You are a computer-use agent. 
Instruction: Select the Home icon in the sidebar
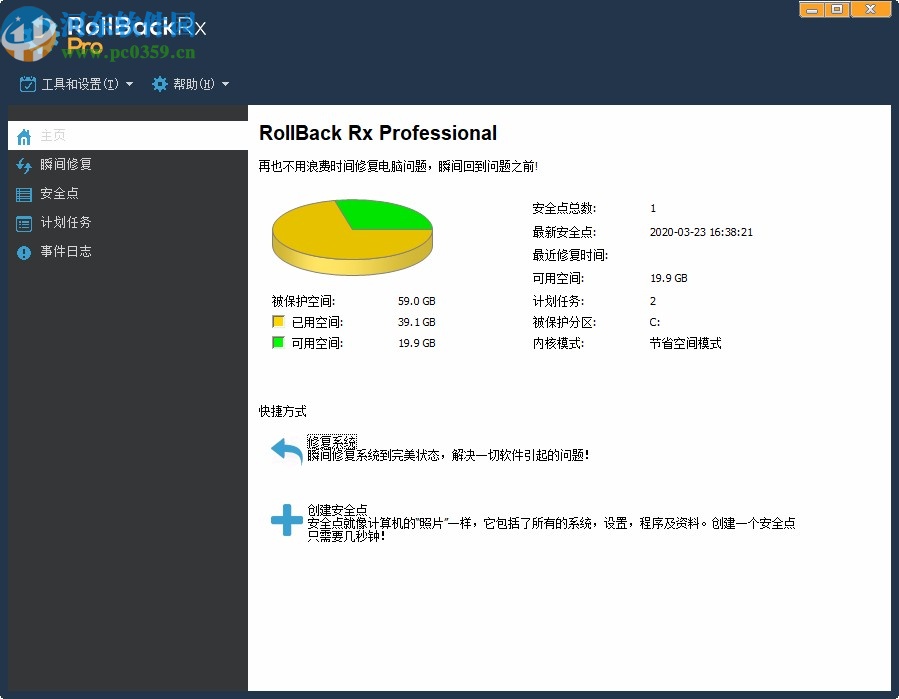[x=23, y=135]
